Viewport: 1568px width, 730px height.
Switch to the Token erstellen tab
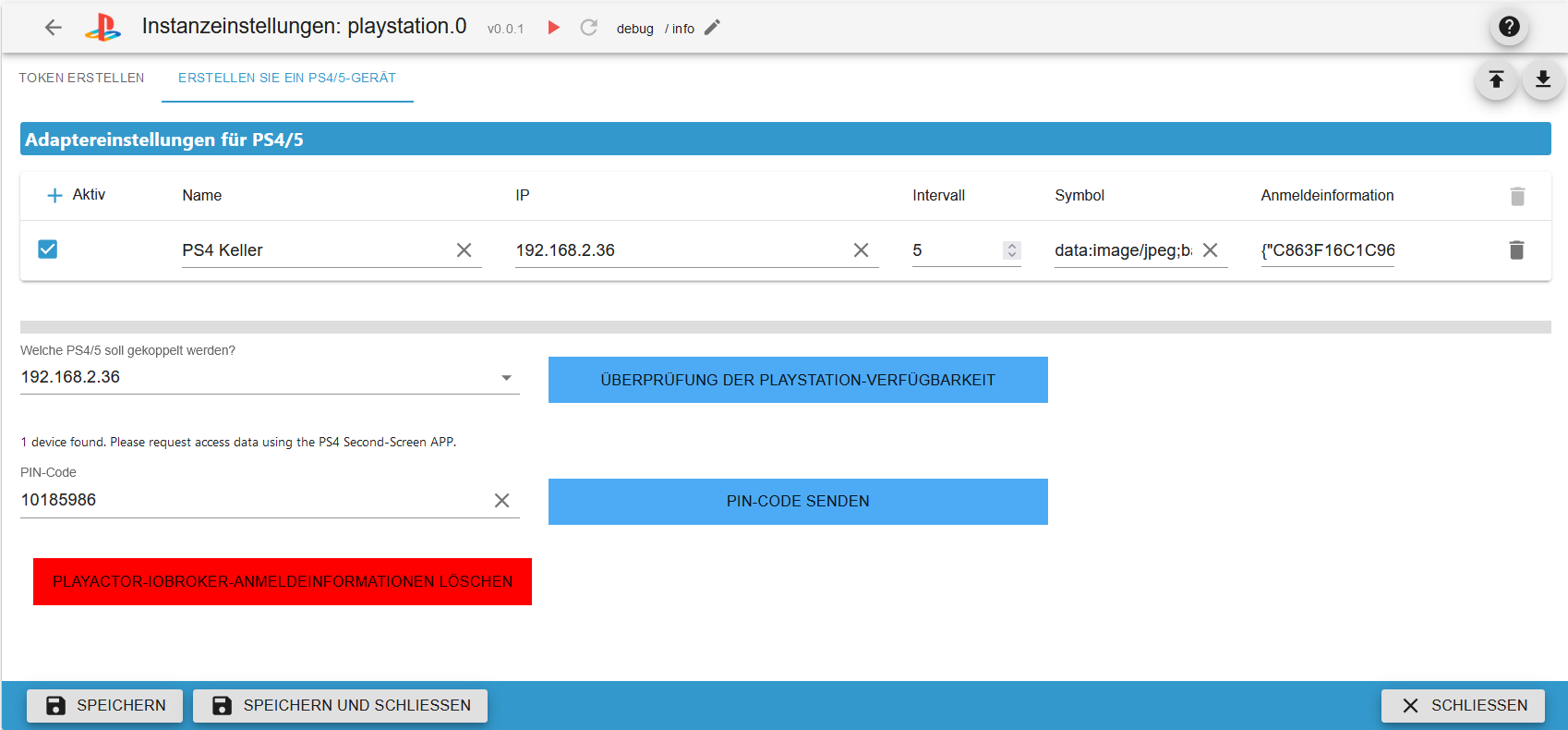tap(81, 78)
